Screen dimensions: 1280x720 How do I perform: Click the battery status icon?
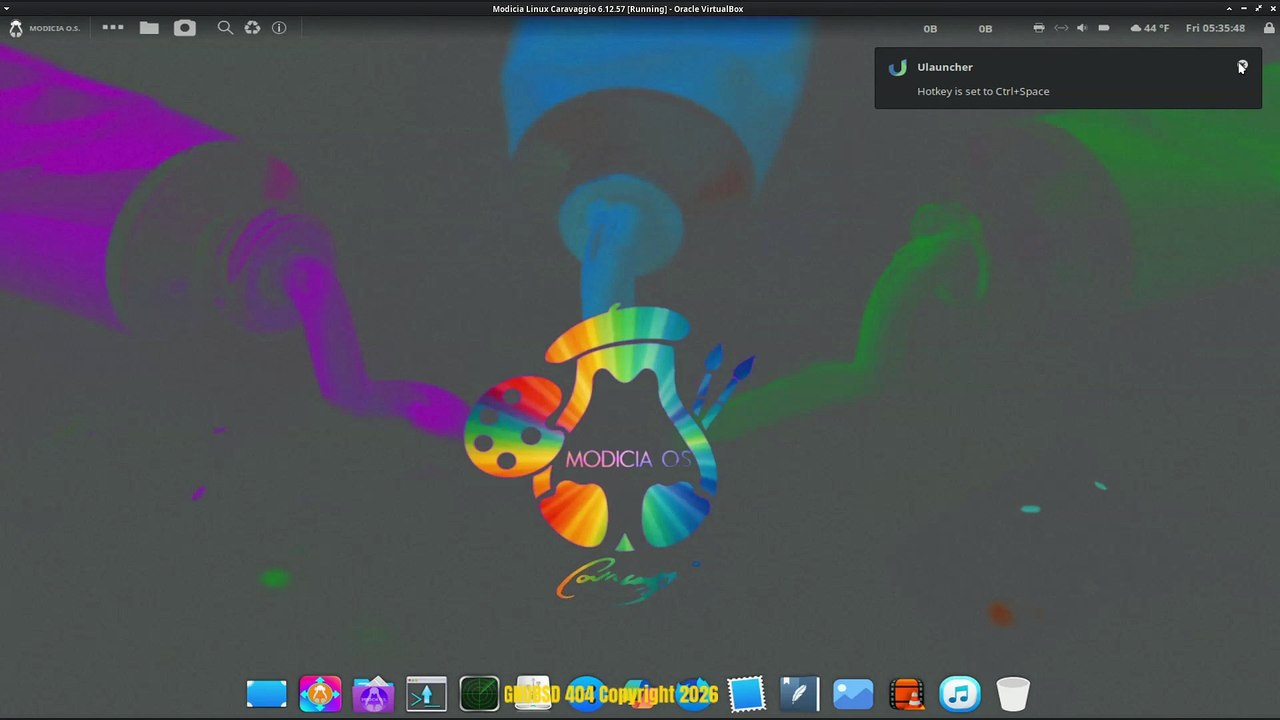click(x=1104, y=28)
